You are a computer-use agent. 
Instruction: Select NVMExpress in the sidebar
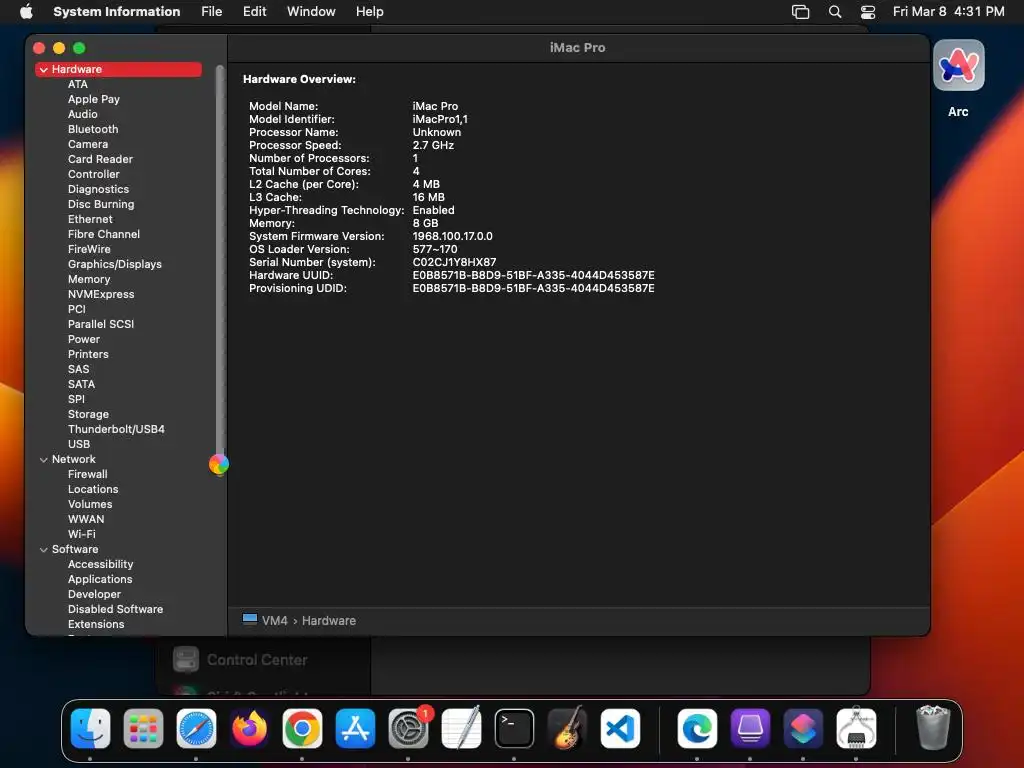click(101, 295)
